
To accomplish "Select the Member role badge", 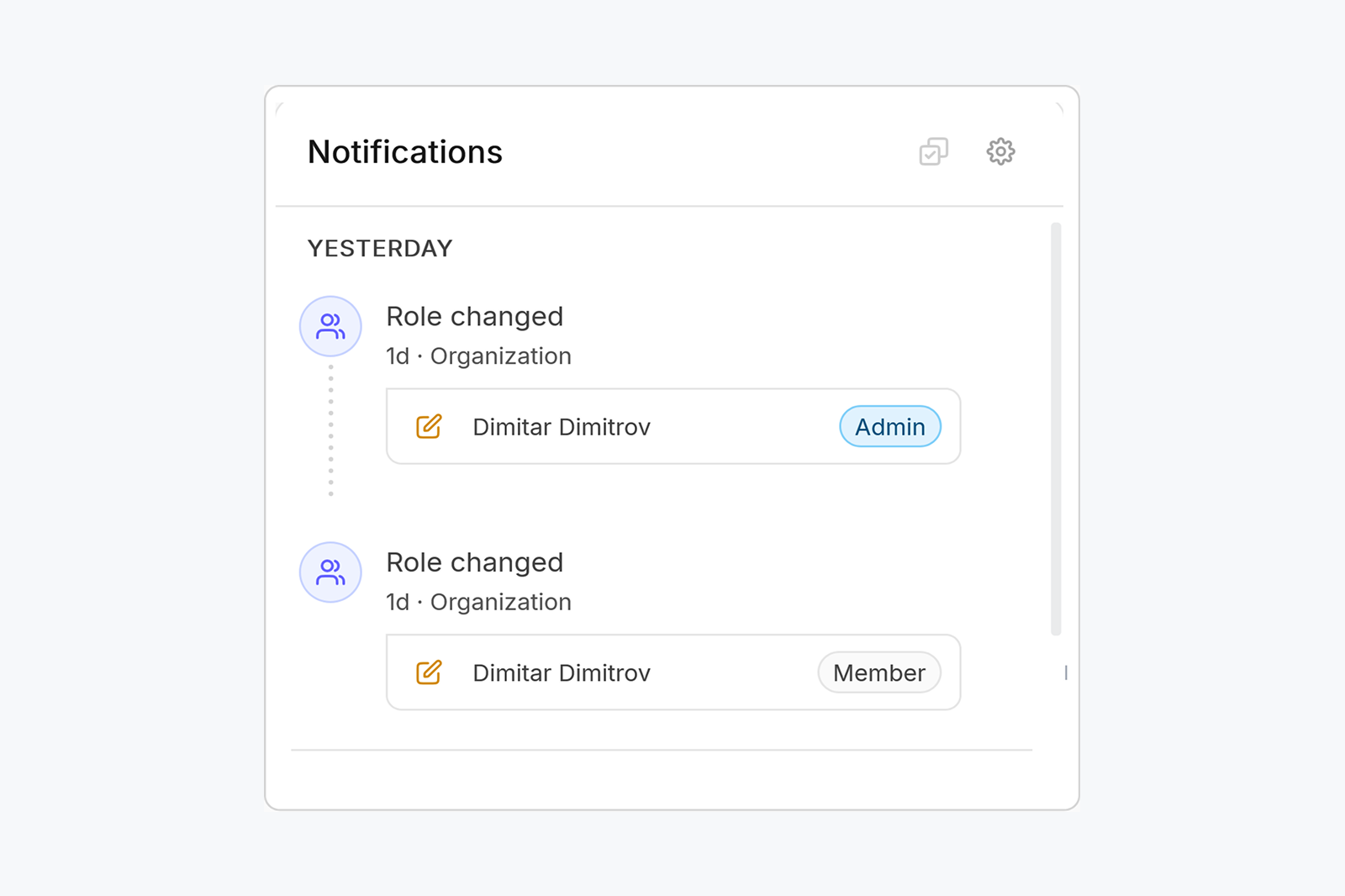I will tap(879, 672).
